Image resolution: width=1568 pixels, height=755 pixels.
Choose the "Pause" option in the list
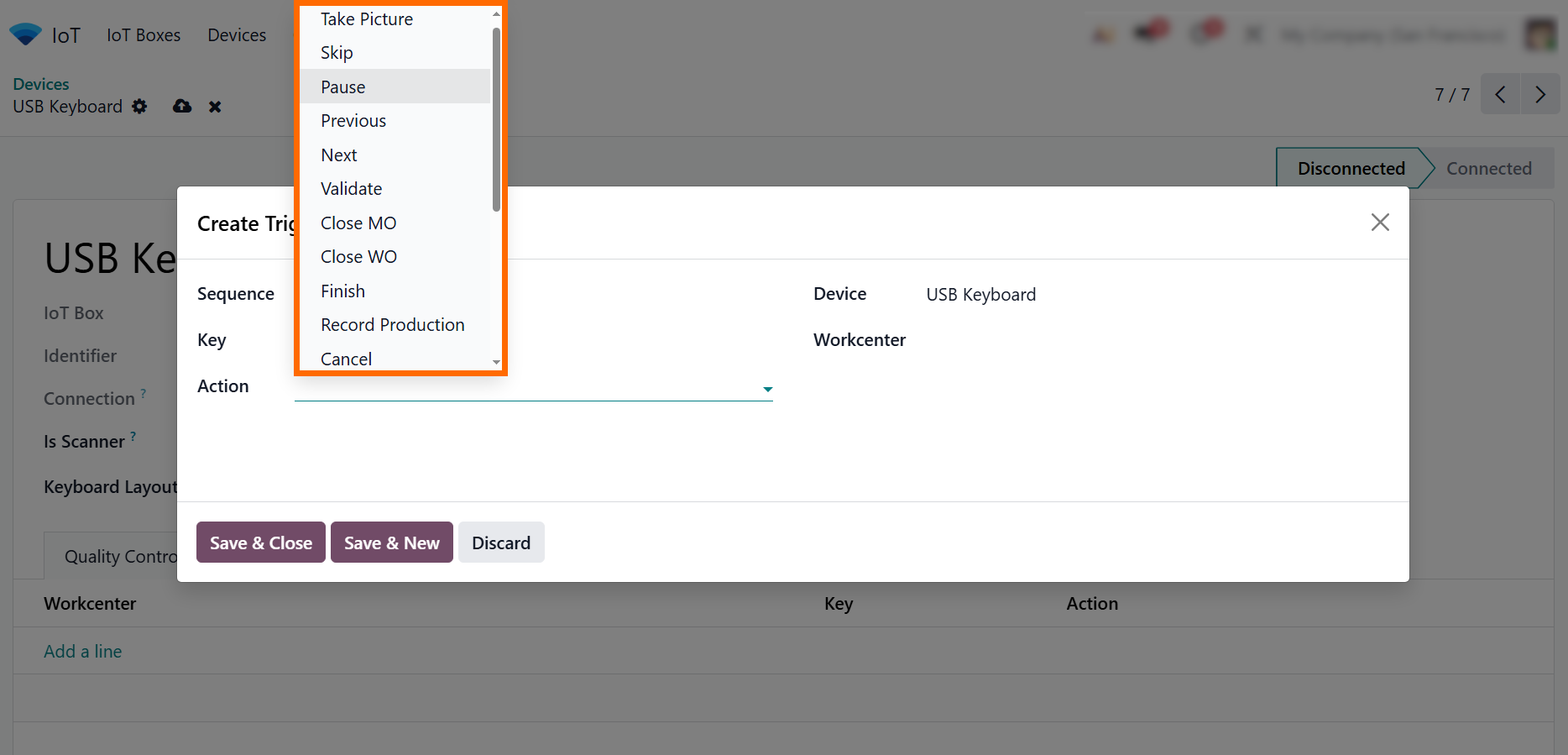click(342, 87)
